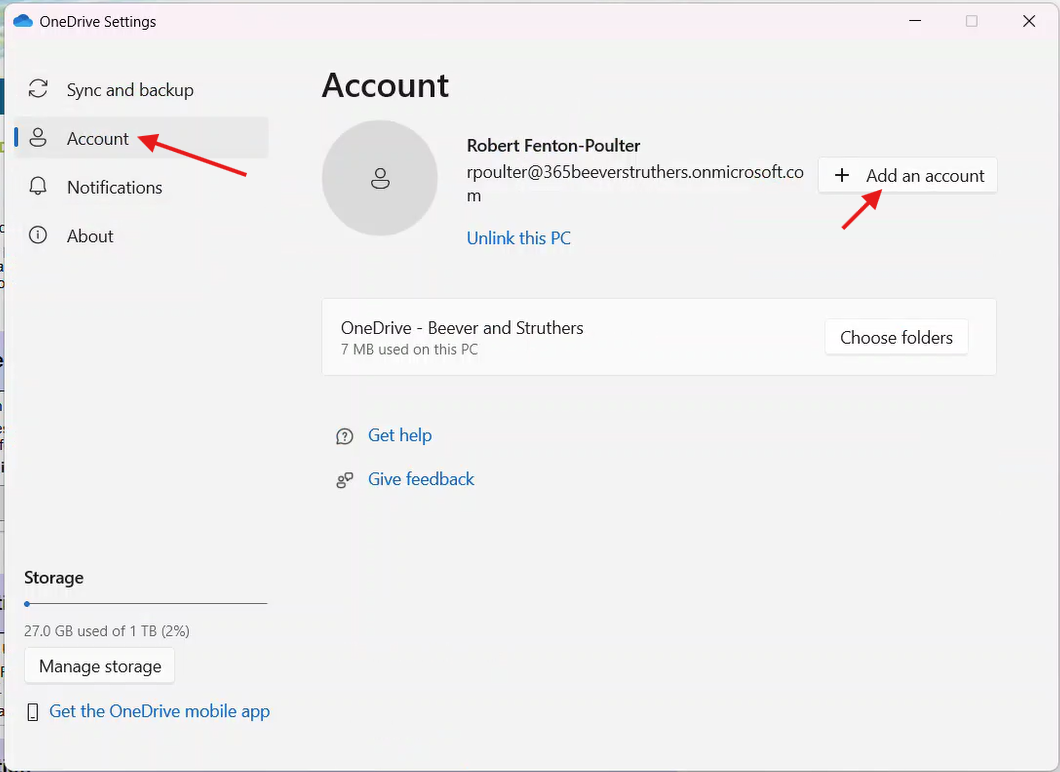Open the Get help link
Screen dimensions: 1060x772
tap(400, 435)
